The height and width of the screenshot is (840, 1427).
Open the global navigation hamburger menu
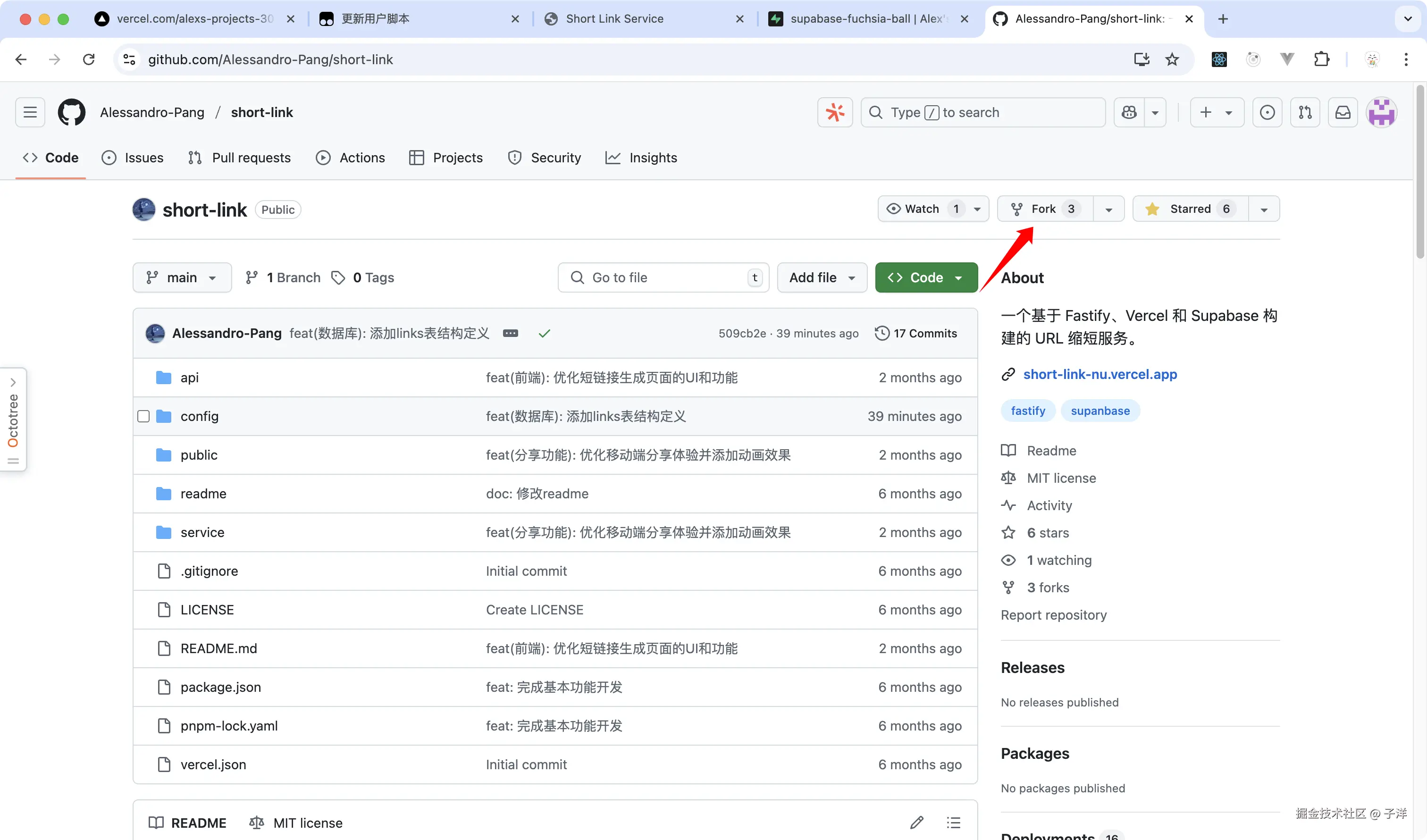[x=30, y=112]
